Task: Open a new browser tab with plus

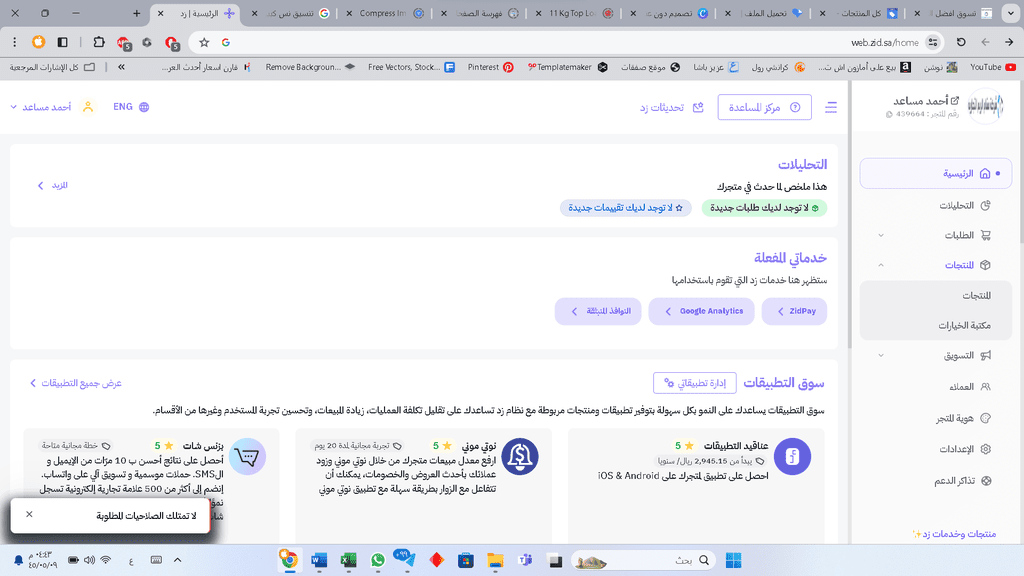Action: (x=136, y=13)
